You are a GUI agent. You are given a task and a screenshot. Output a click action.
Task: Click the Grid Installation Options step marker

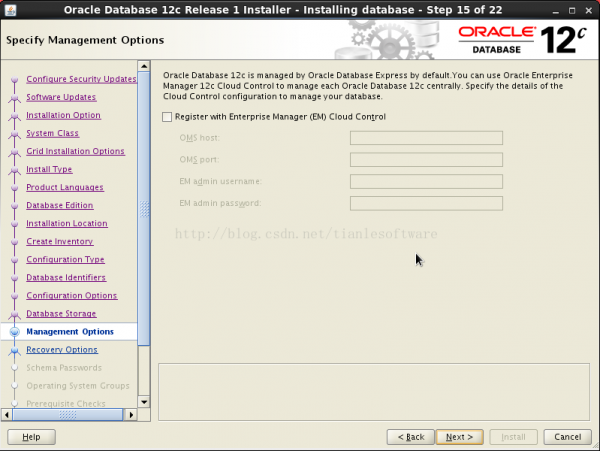coord(15,151)
